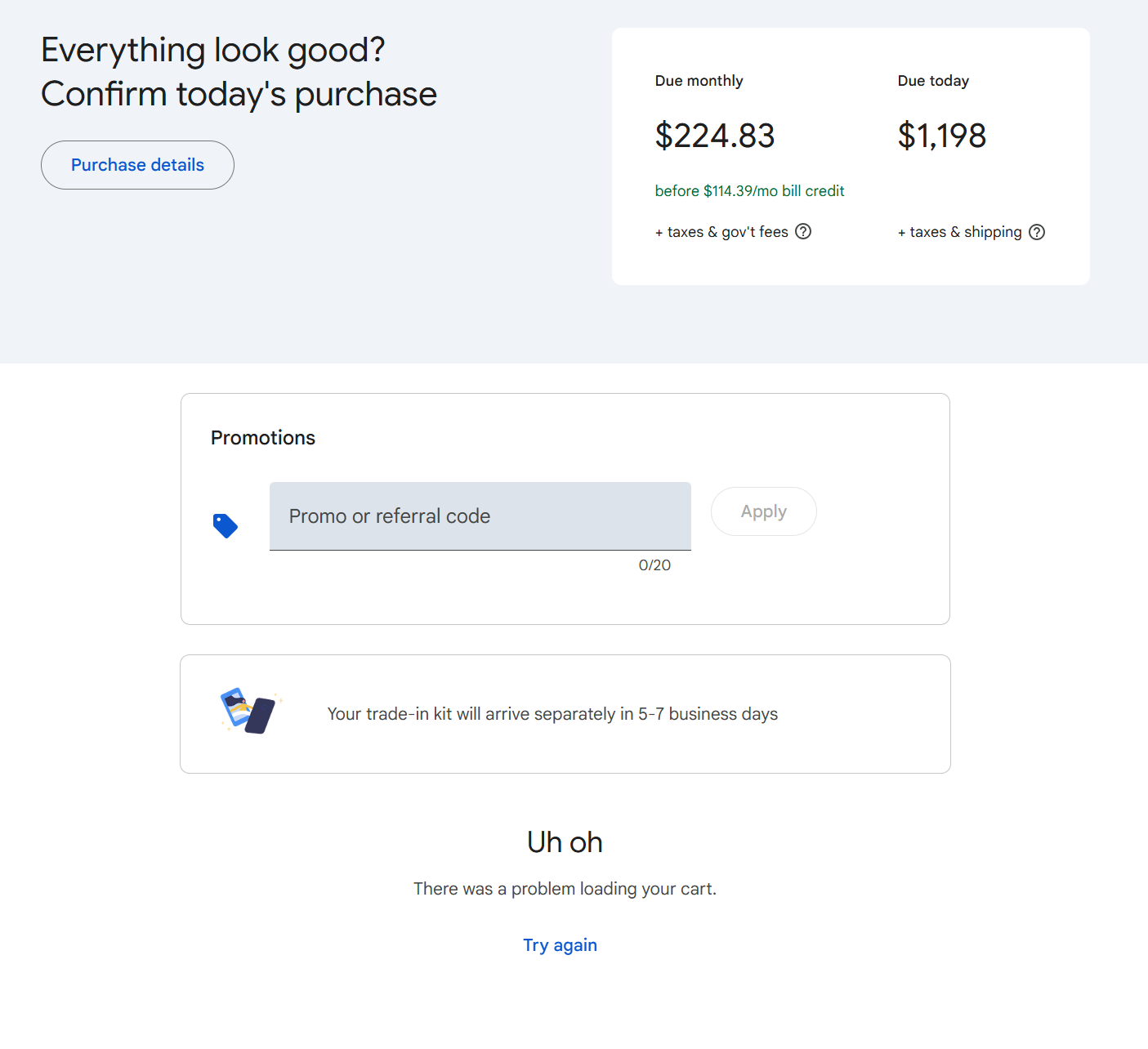Click the Due today label
This screenshot has height=1049, width=1148.
click(x=933, y=81)
